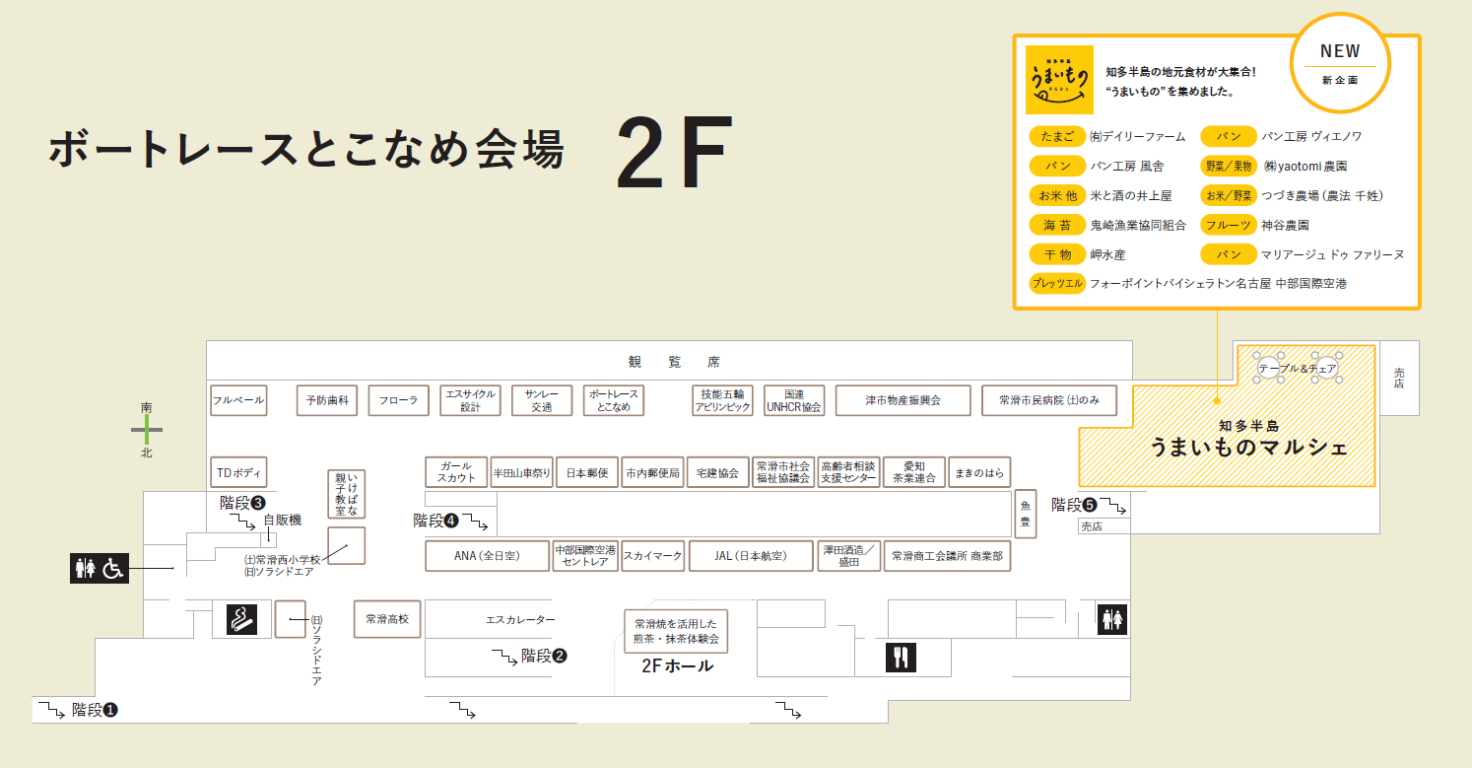1472x768 pixels.
Task: Open the 常滑市社会福祉協議会 booth
Action: click(783, 472)
